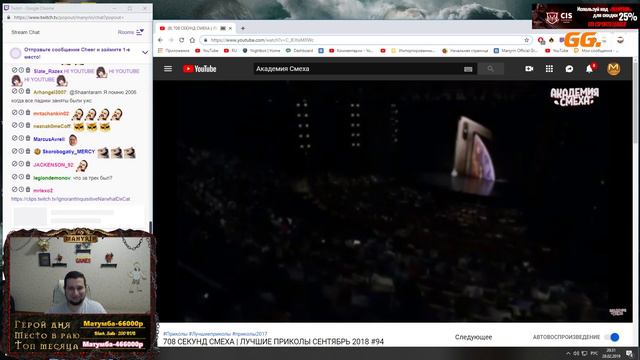Click username Skorobogatiy_MERCY in chat
640x360 pixels.
[x=69, y=151]
